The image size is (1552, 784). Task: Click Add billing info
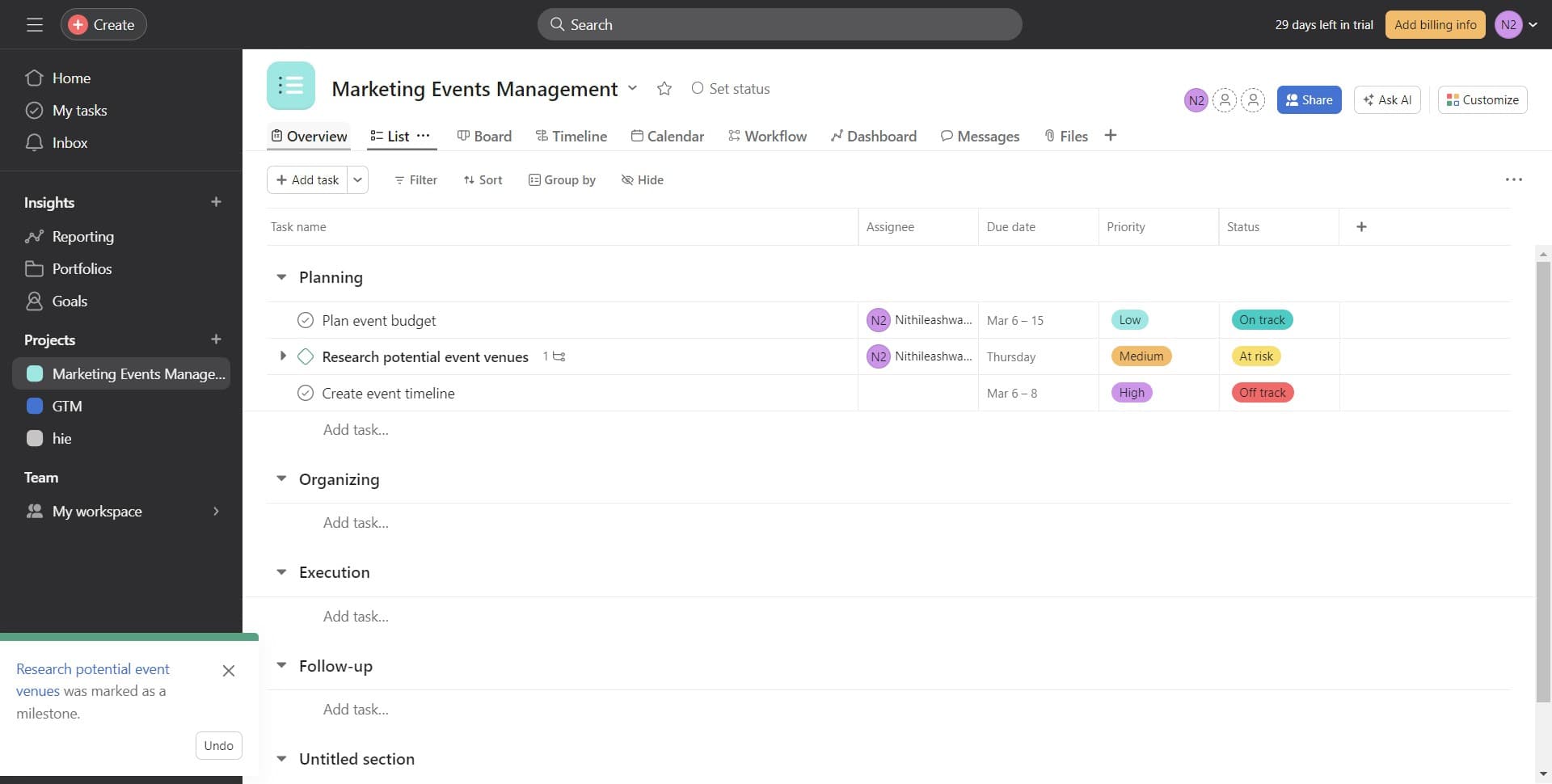pyautogui.click(x=1435, y=24)
